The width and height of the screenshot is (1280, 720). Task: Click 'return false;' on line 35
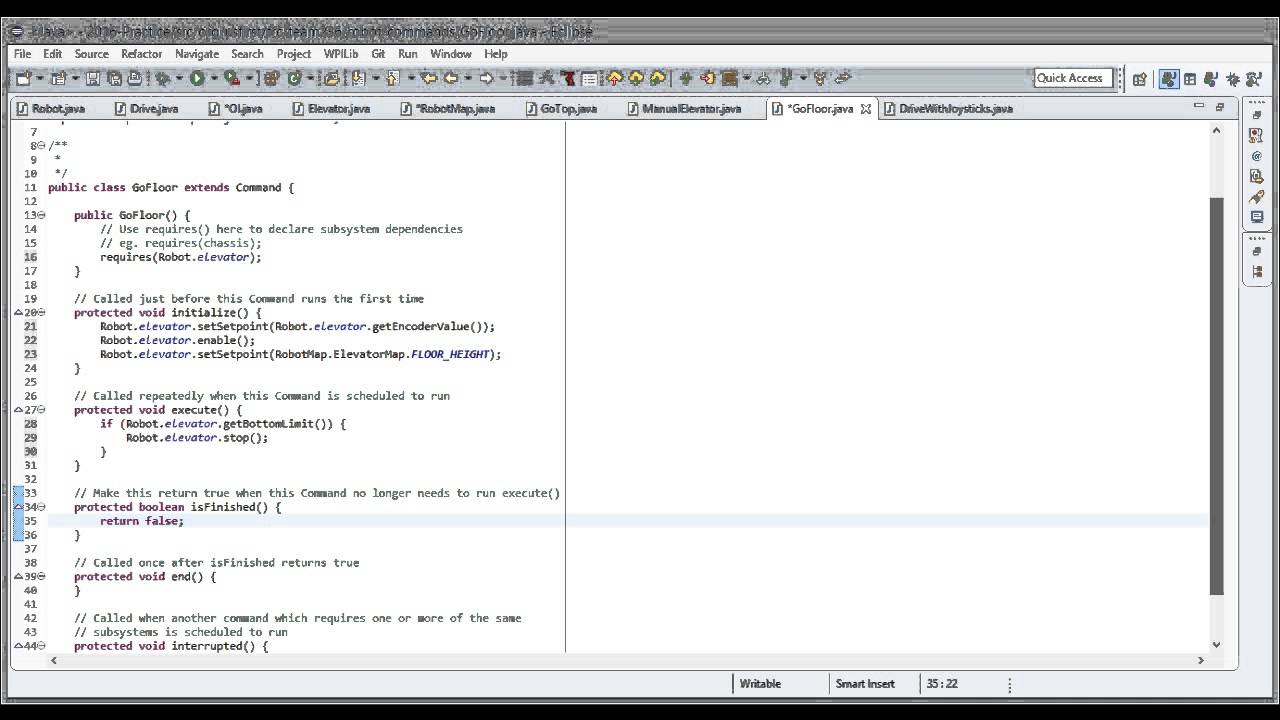(142, 521)
